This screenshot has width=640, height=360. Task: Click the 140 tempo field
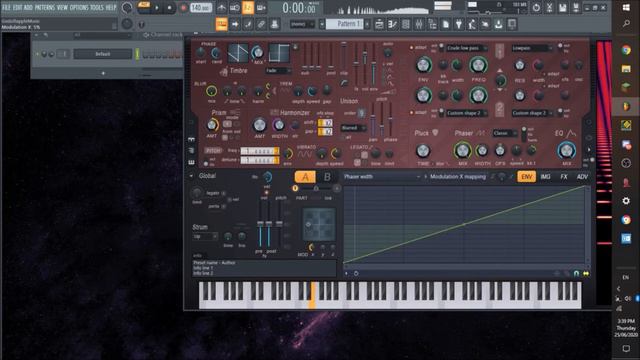[x=201, y=8]
